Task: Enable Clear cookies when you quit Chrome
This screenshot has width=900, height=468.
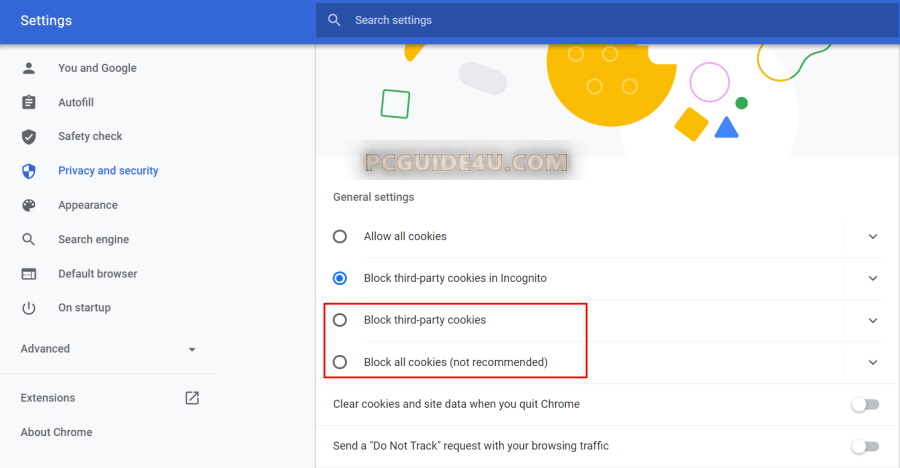Action: tap(864, 404)
